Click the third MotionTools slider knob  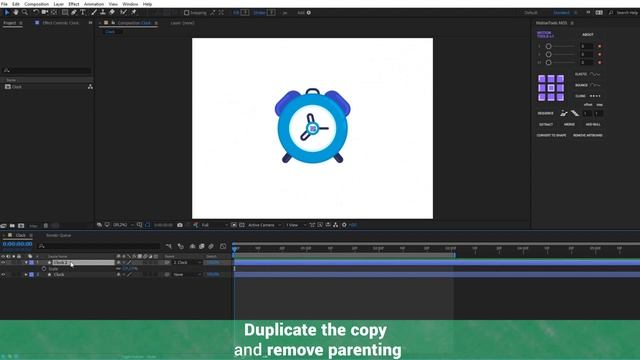(549, 62)
